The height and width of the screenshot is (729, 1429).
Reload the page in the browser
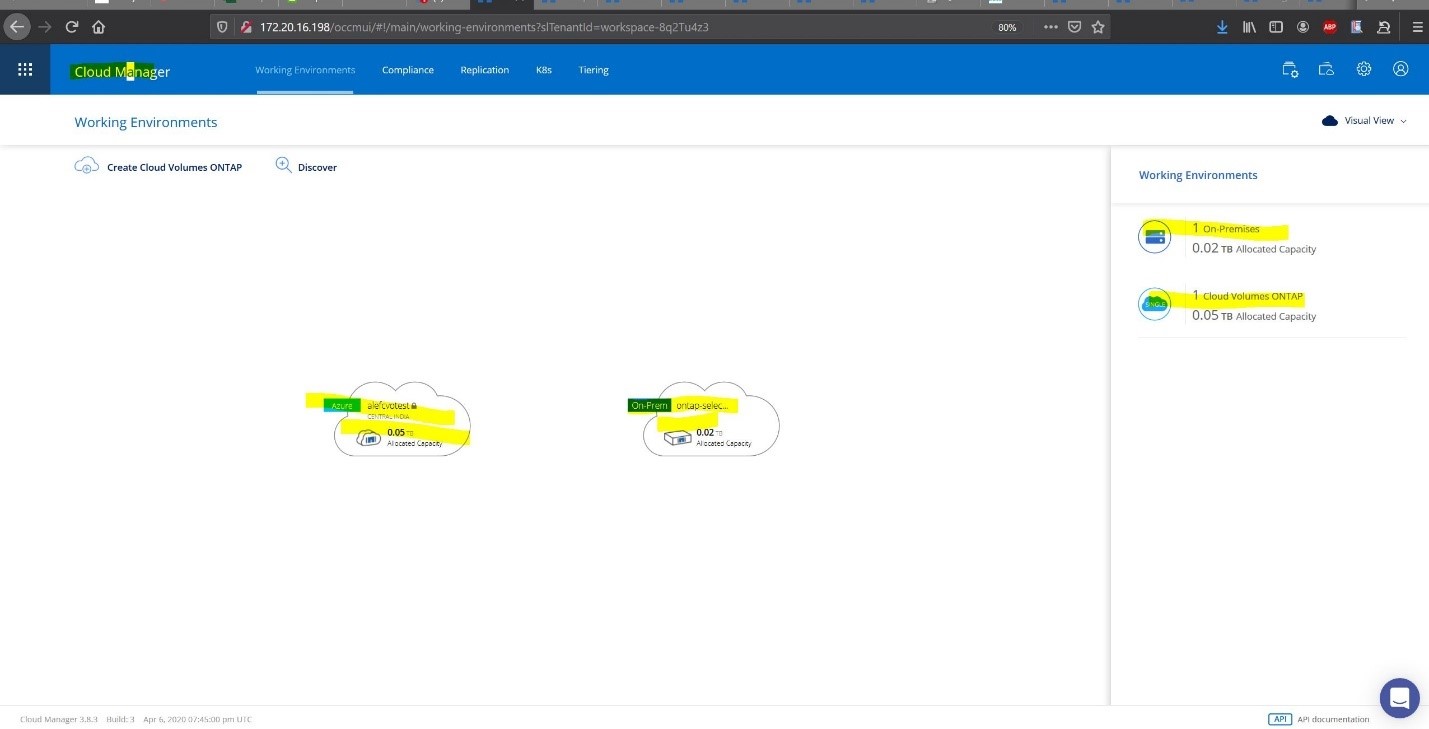72,27
